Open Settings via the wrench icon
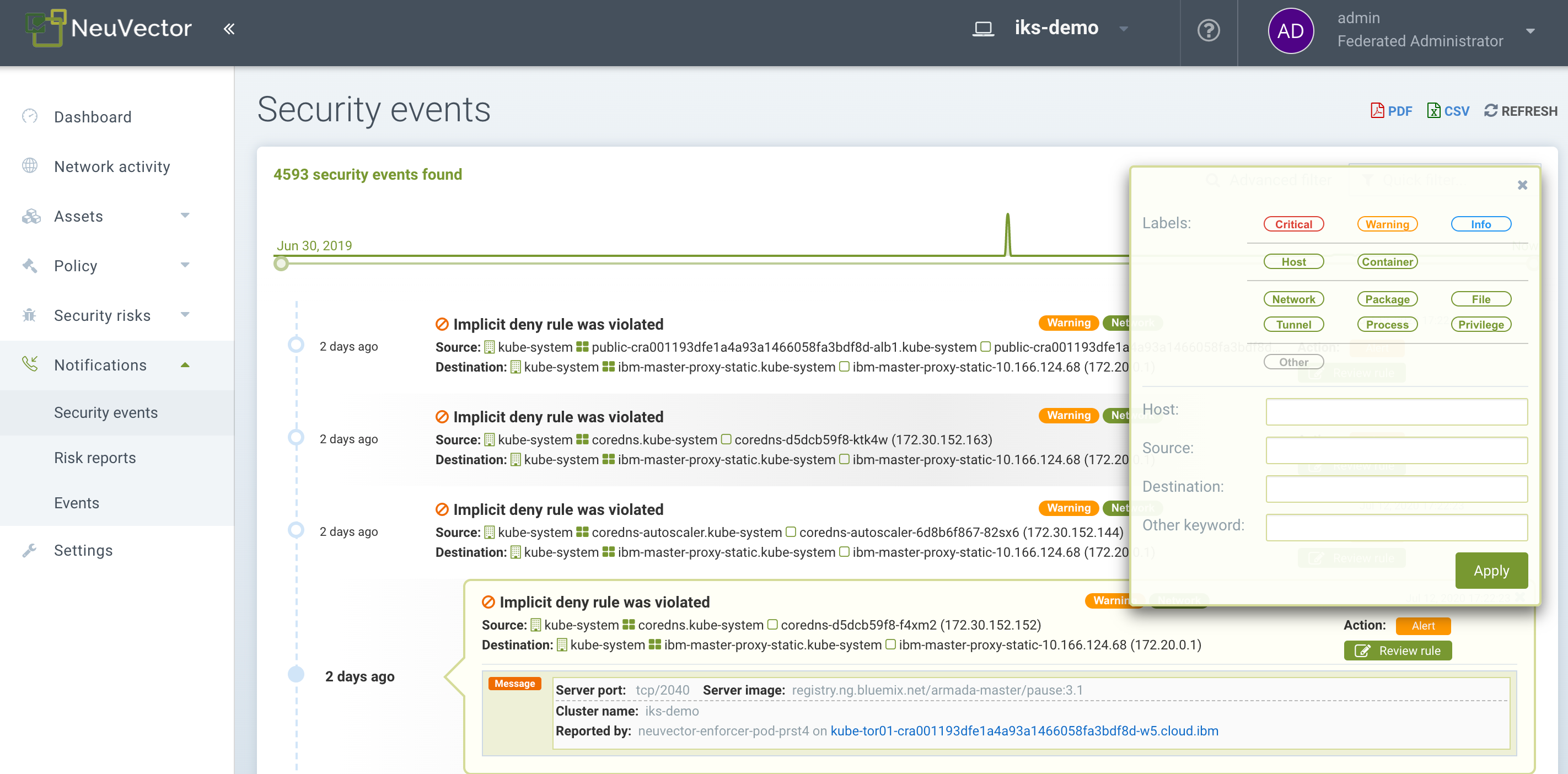The image size is (1568, 774). (x=29, y=550)
